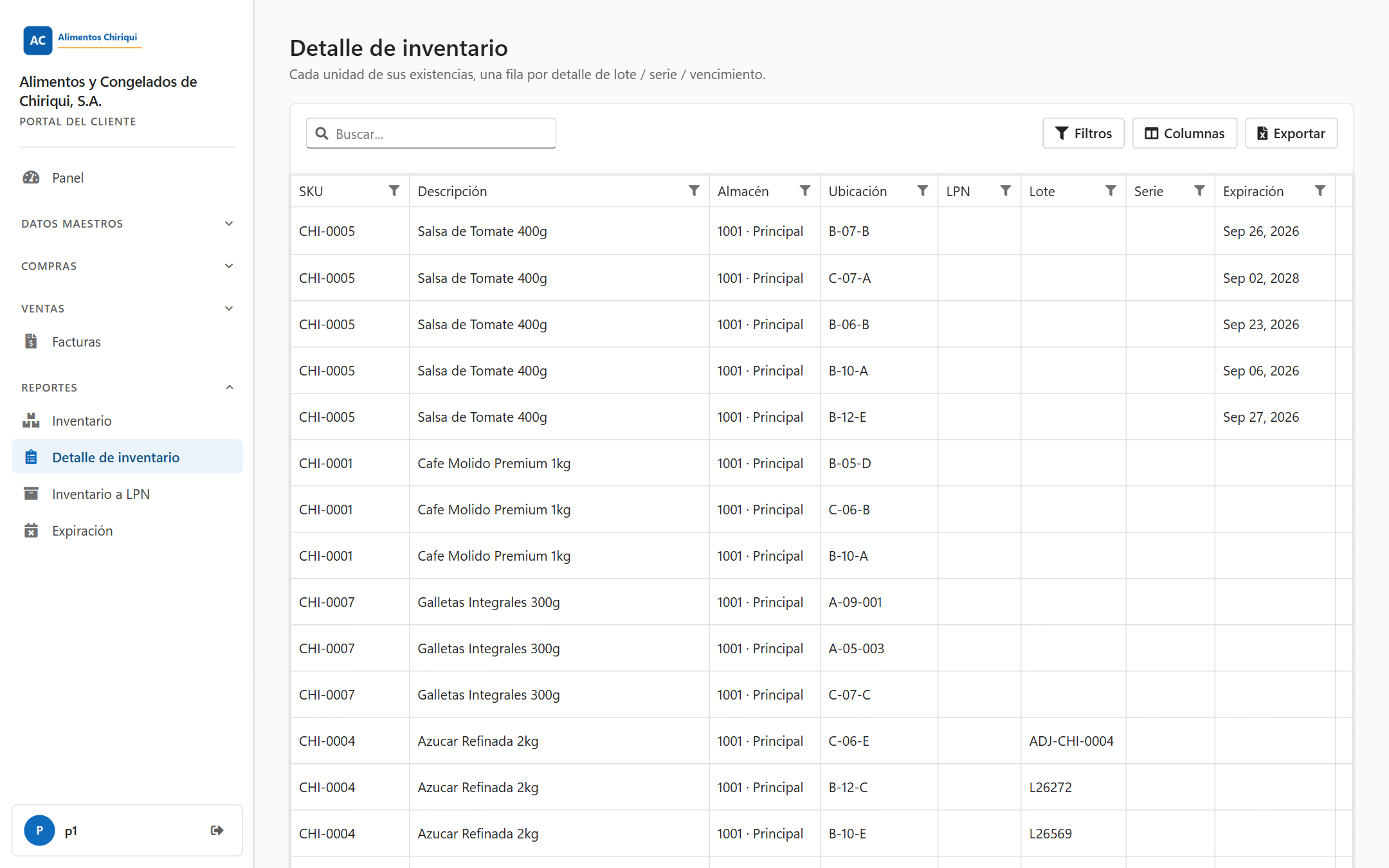Click the Almacén column filter icon
The image size is (1389, 868).
(804, 191)
